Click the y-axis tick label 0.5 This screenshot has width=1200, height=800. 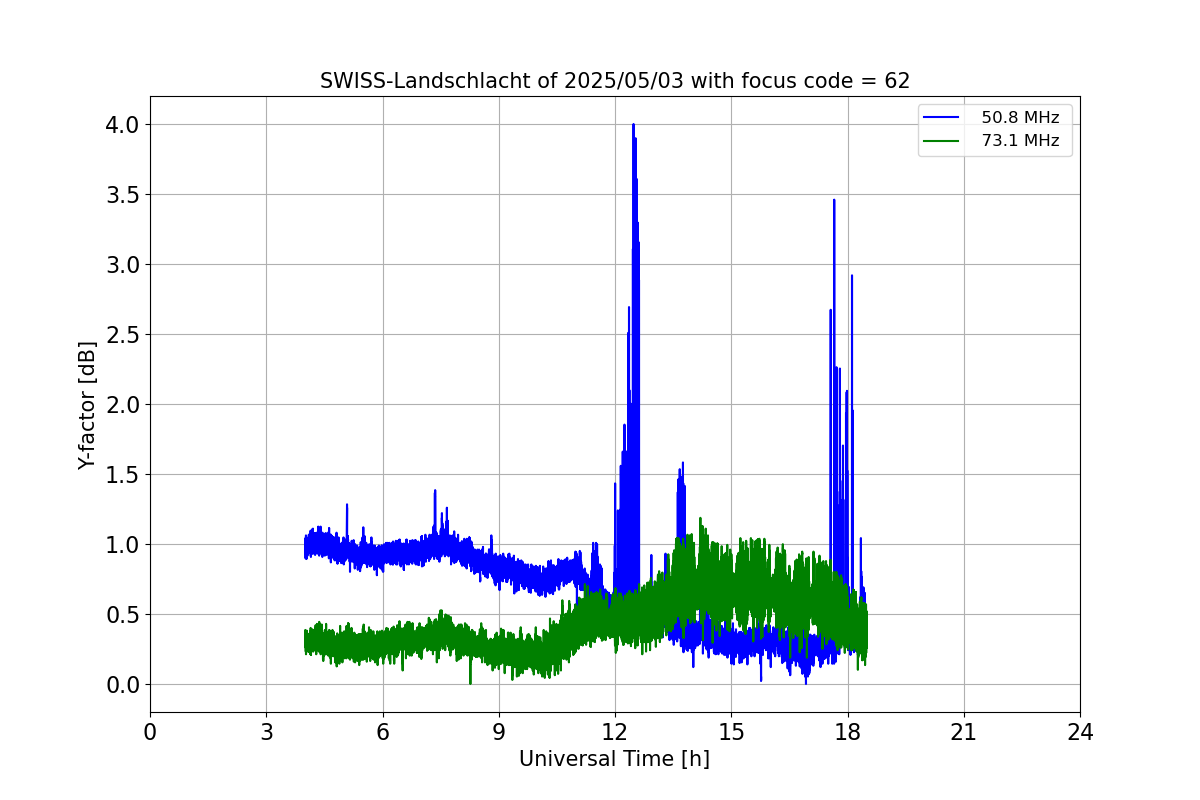(x=124, y=615)
